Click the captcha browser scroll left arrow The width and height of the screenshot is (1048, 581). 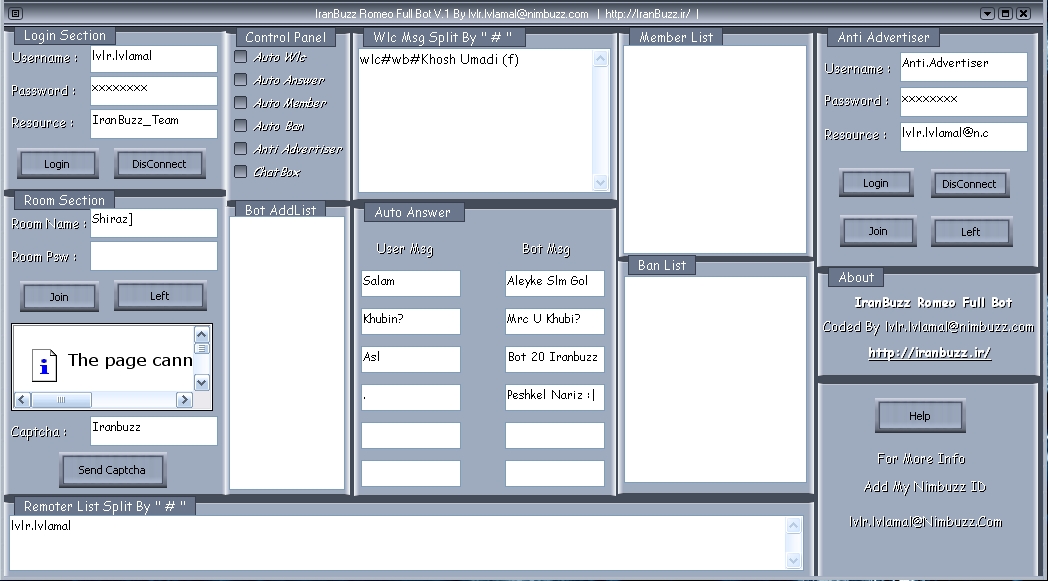click(22, 400)
